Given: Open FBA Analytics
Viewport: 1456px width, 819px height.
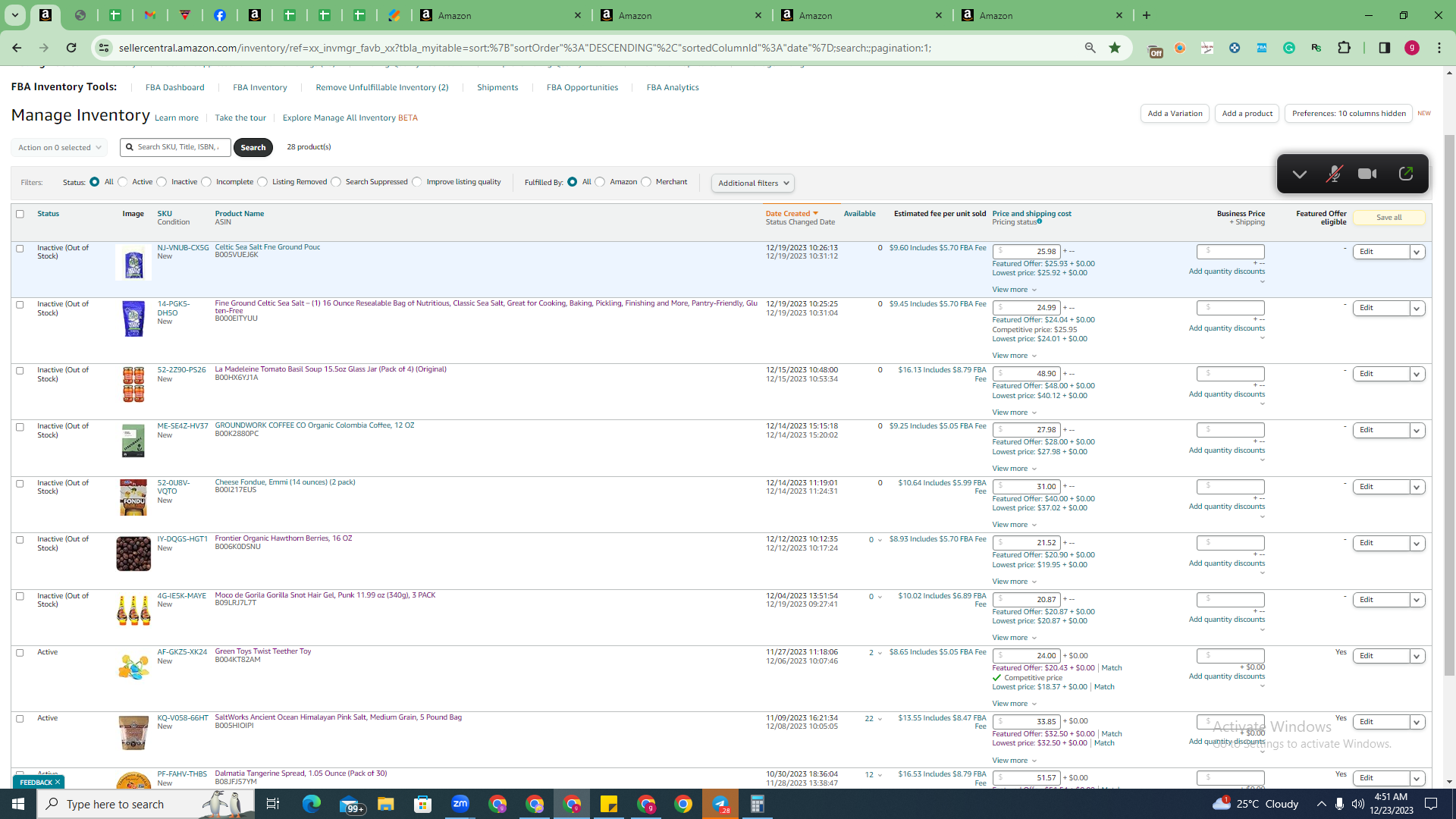Looking at the screenshot, I should coord(673,88).
